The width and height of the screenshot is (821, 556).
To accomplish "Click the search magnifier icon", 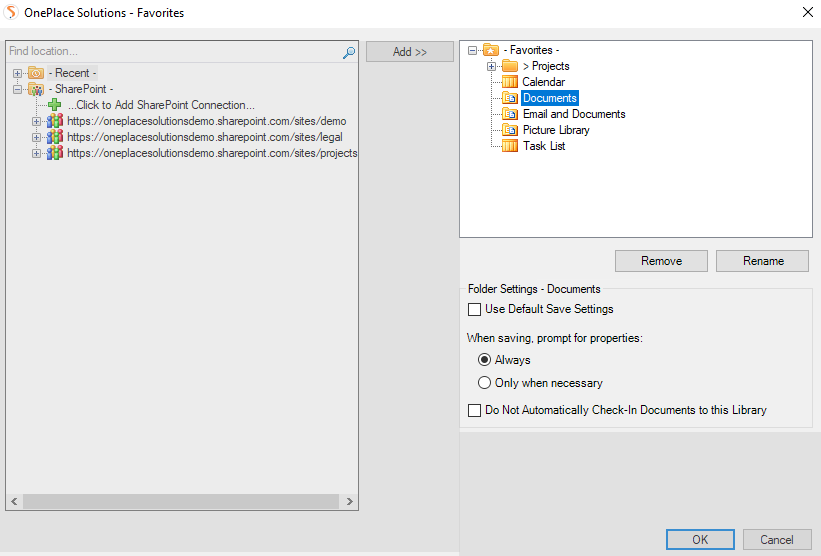I will pos(349,52).
